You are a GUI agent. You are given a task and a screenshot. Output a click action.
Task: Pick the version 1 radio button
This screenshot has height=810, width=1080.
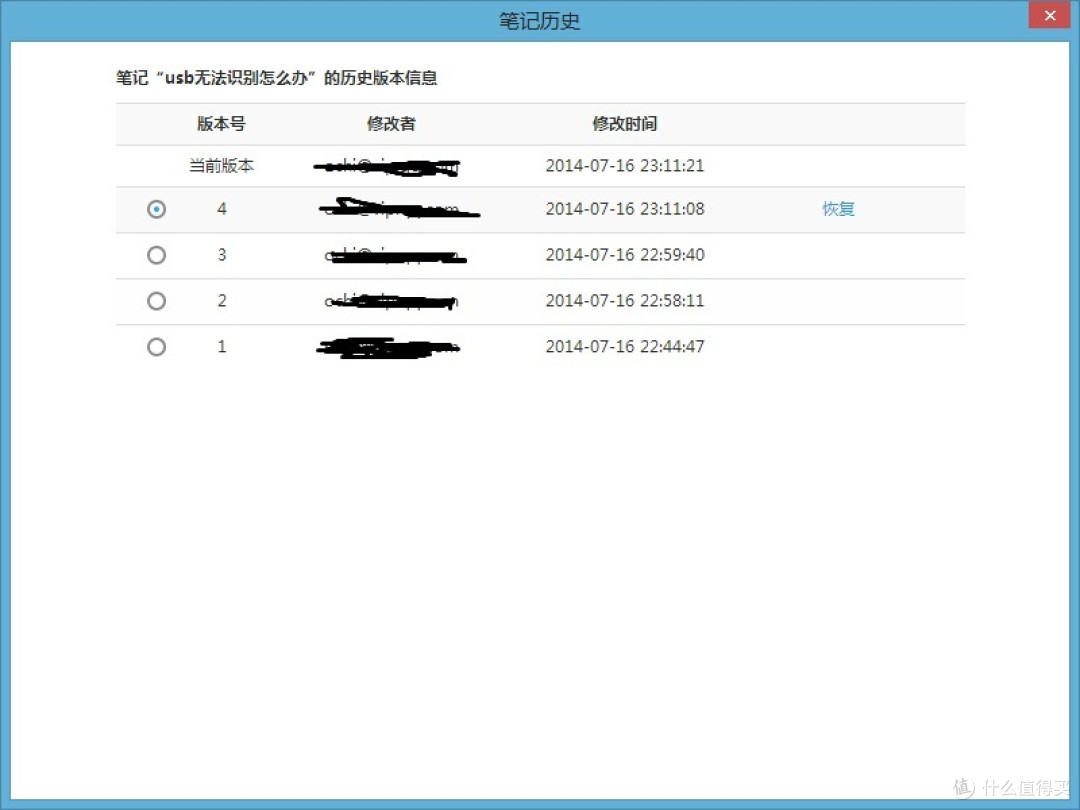tap(156, 346)
